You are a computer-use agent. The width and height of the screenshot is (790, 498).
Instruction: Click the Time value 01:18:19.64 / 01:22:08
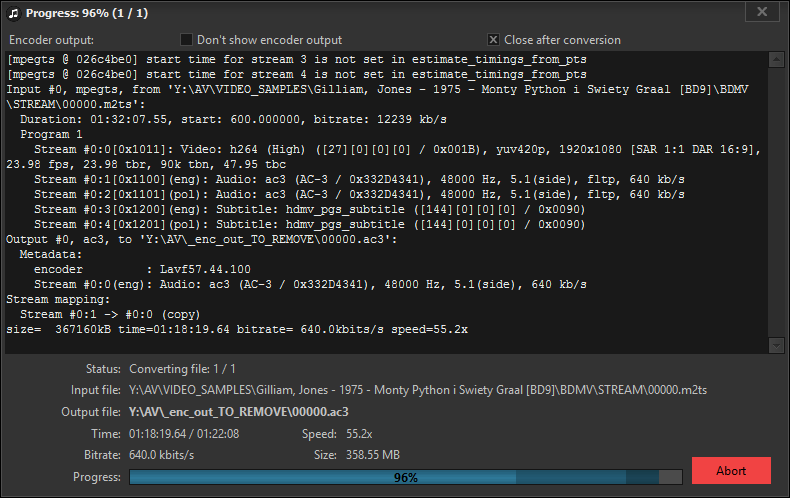pyautogui.click(x=184, y=434)
